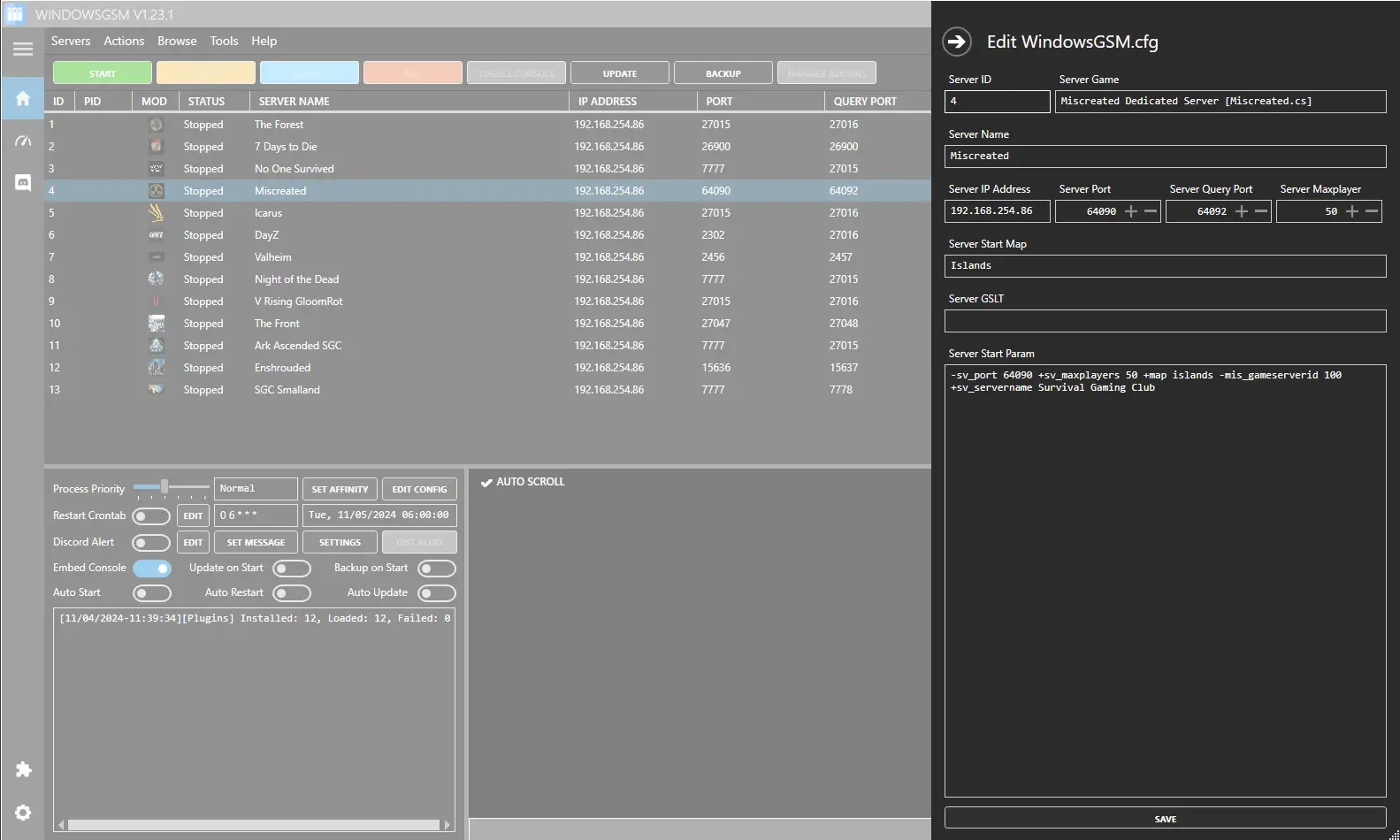Click the 7 Days to Die mod icon

click(x=156, y=147)
